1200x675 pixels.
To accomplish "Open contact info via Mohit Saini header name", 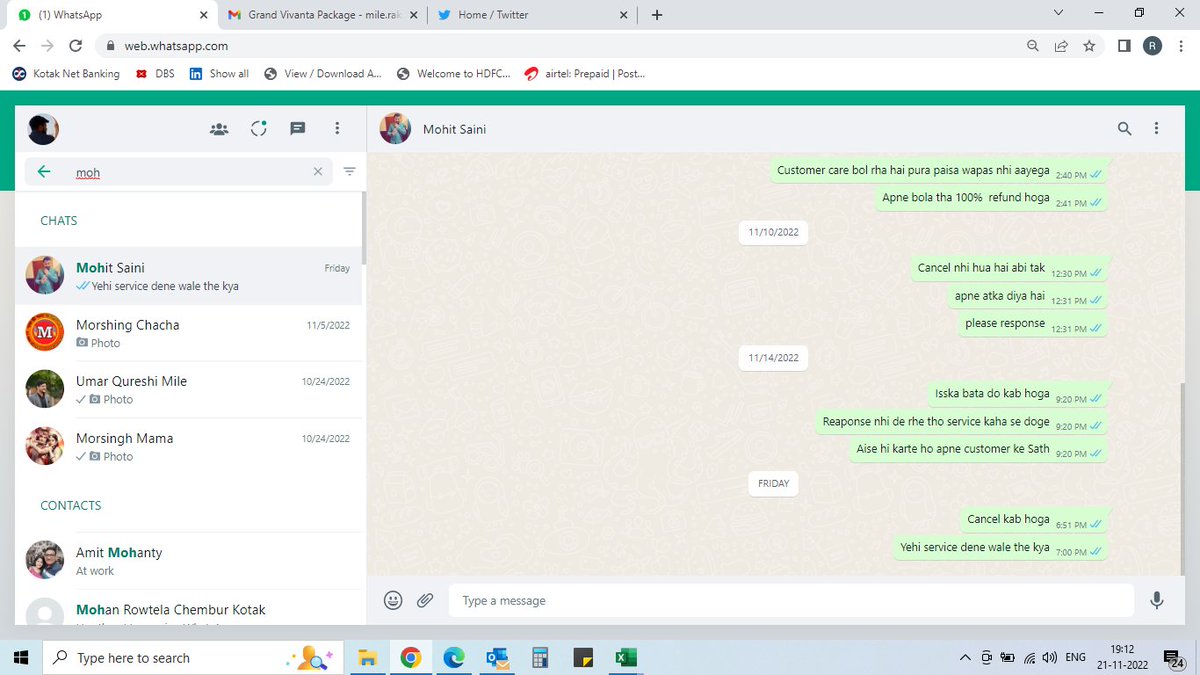I will tap(455, 129).
